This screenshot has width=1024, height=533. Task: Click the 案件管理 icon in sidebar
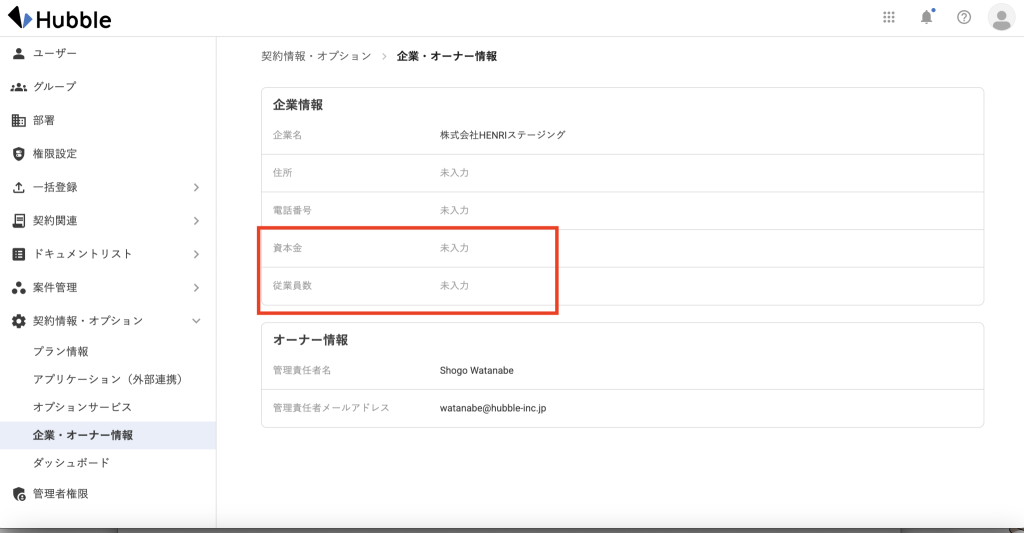pos(18,288)
